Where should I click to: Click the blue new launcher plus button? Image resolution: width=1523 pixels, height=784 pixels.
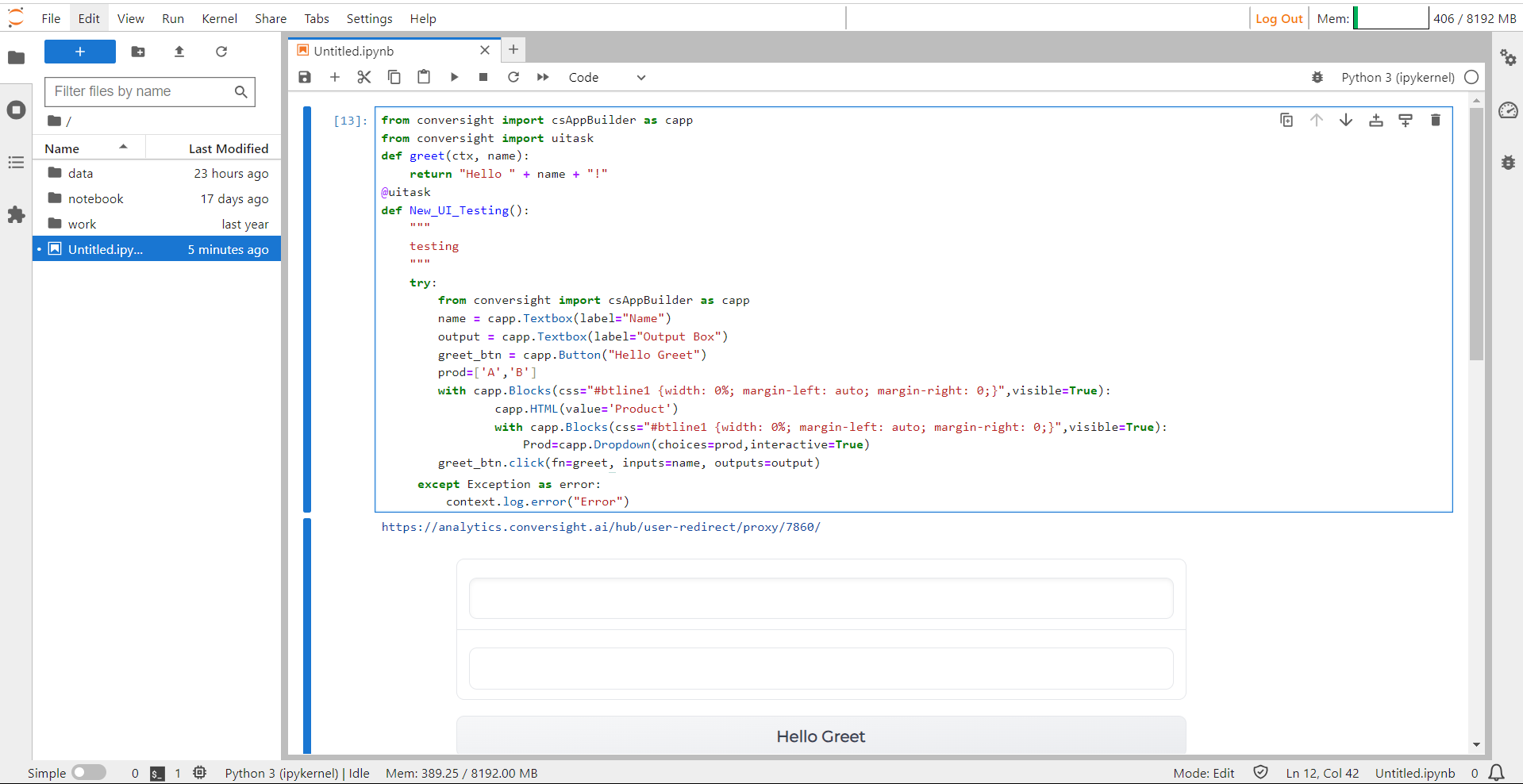80,52
